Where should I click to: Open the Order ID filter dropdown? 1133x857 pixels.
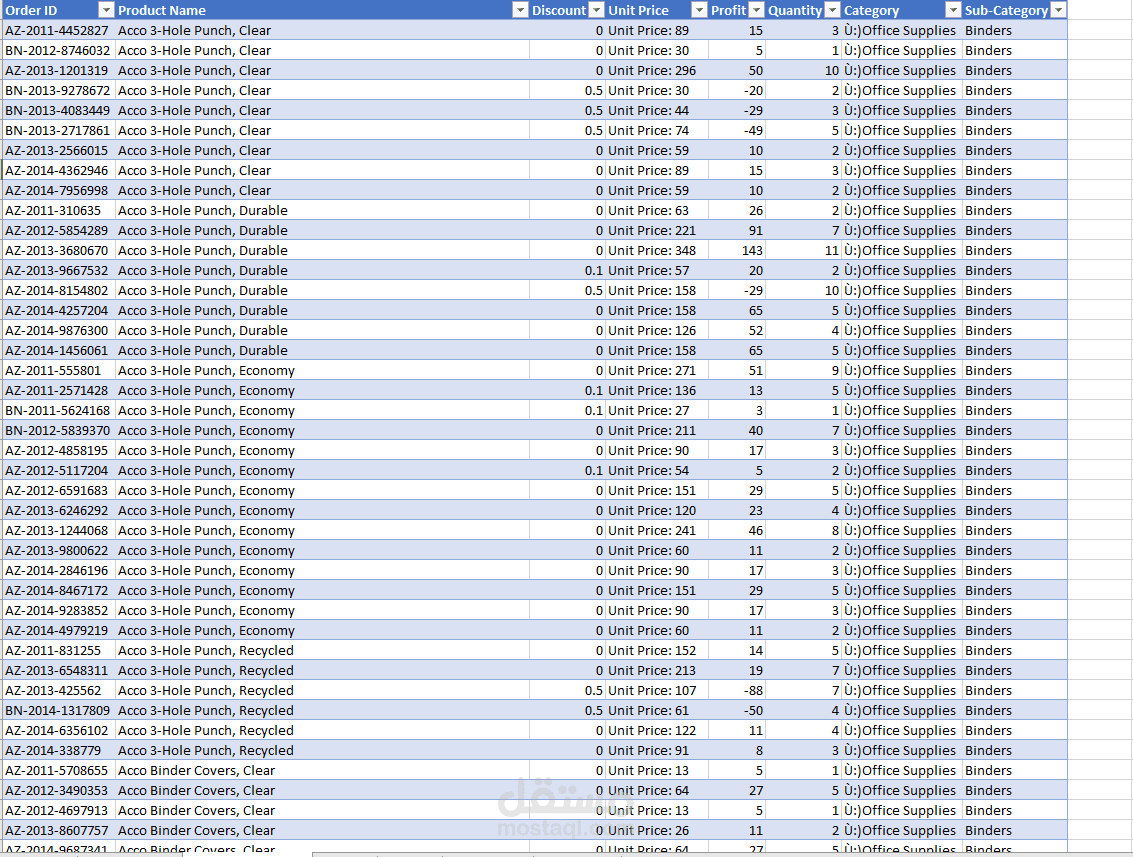105,10
